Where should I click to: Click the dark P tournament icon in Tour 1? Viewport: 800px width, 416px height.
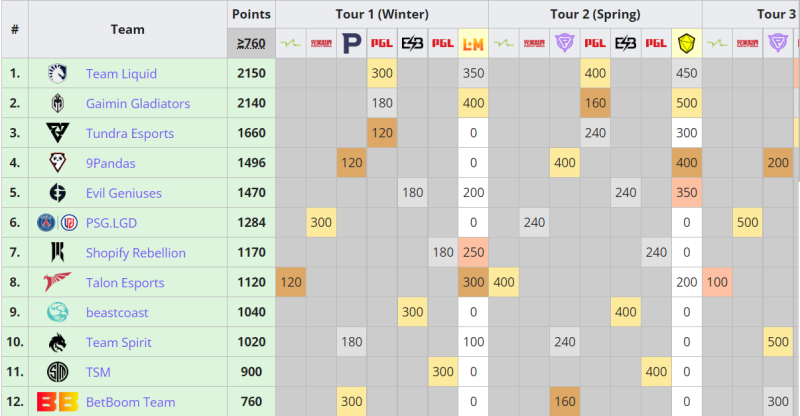click(351, 44)
